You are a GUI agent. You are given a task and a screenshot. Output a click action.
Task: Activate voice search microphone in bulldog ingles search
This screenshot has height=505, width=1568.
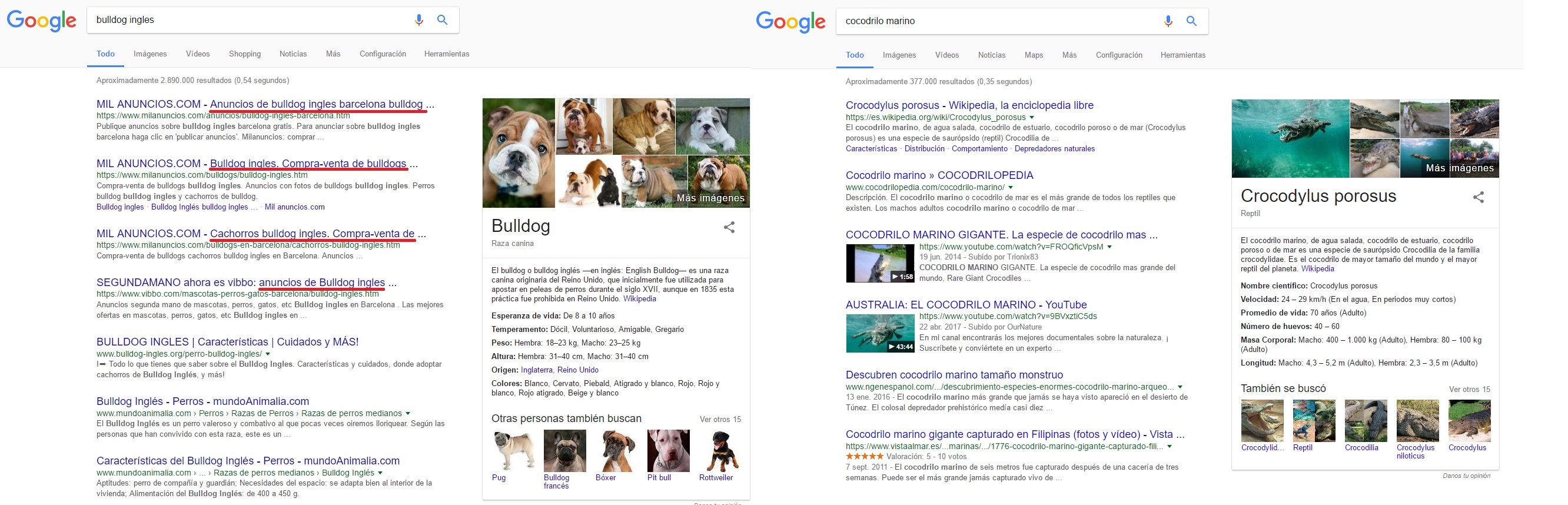(x=419, y=20)
